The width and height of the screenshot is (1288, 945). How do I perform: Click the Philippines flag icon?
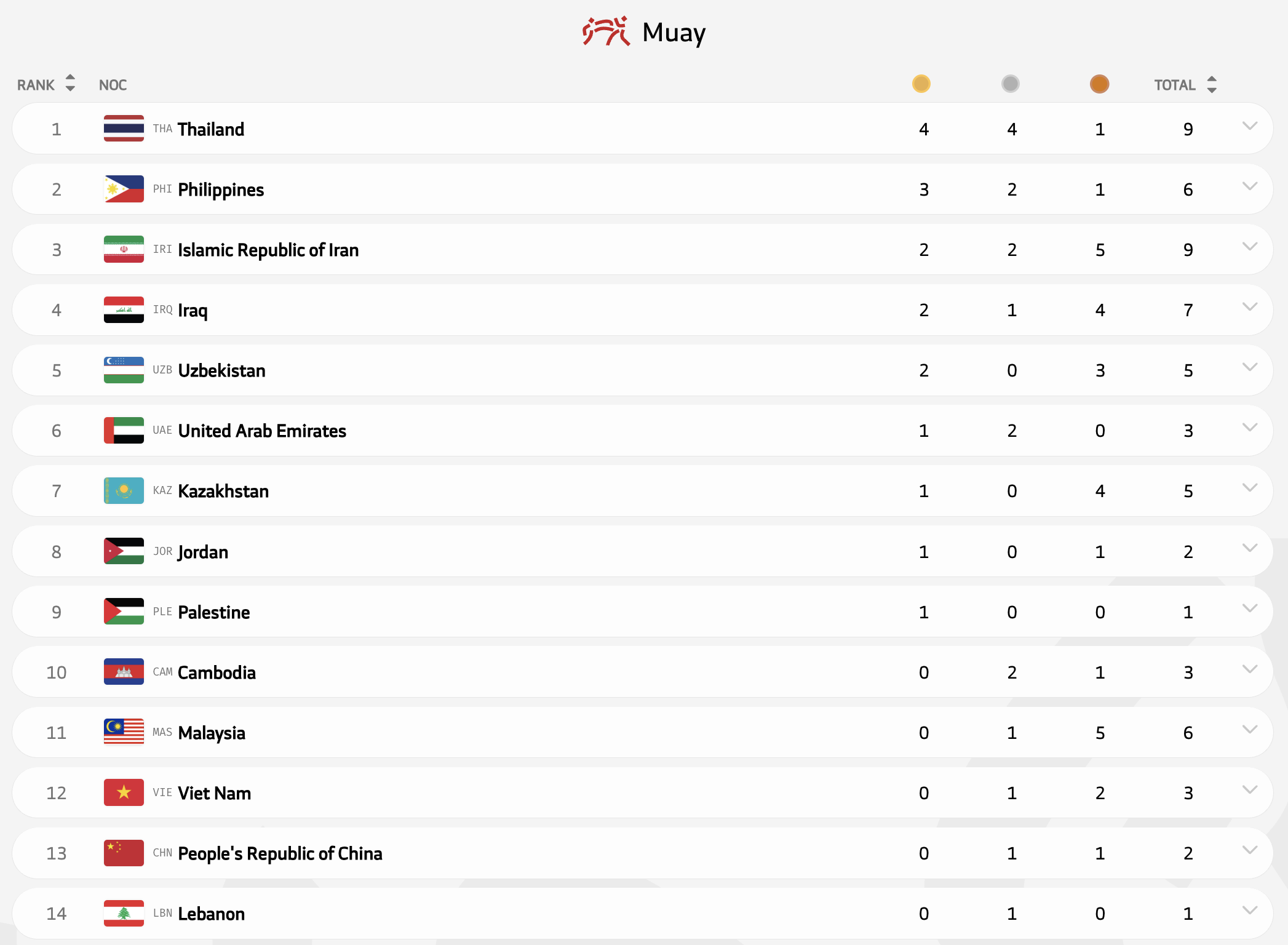coord(124,189)
